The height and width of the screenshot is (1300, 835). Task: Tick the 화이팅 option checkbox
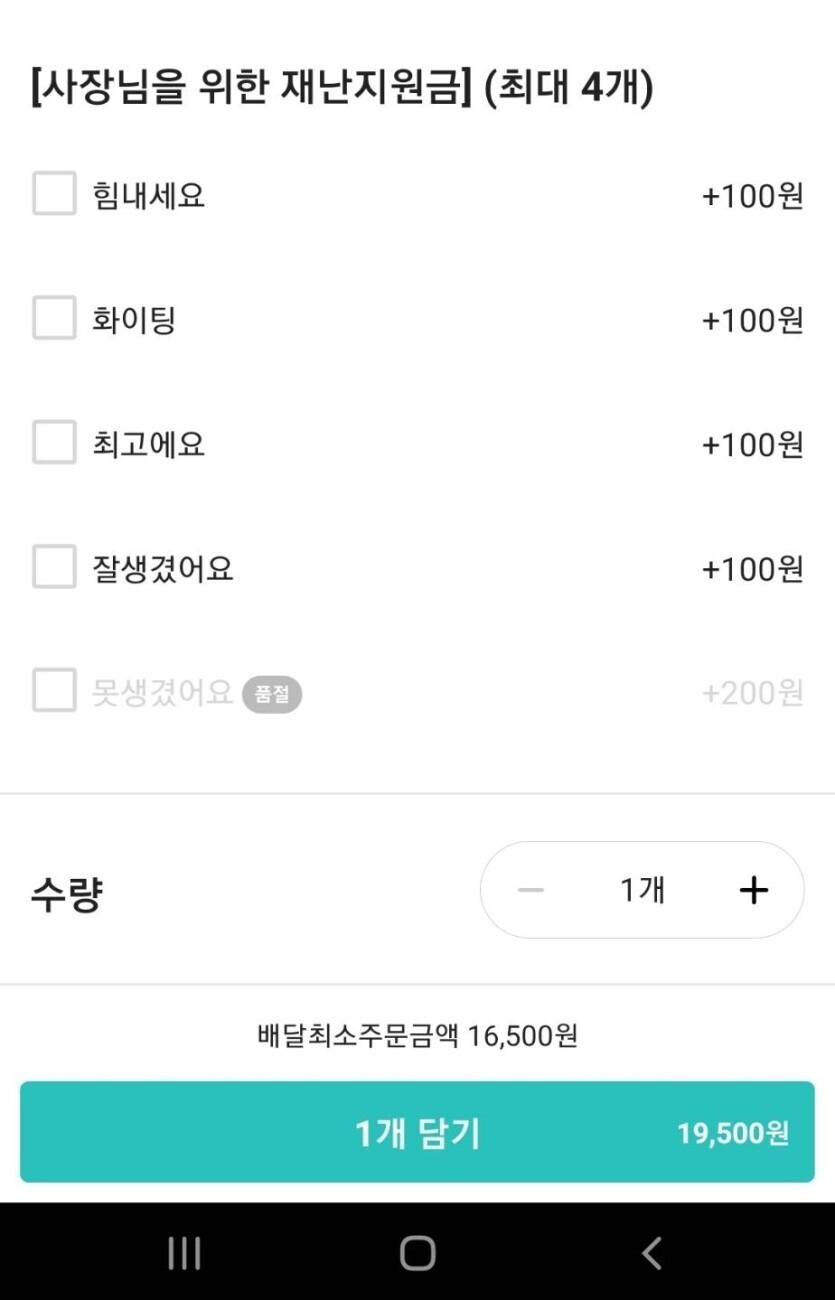pos(54,319)
